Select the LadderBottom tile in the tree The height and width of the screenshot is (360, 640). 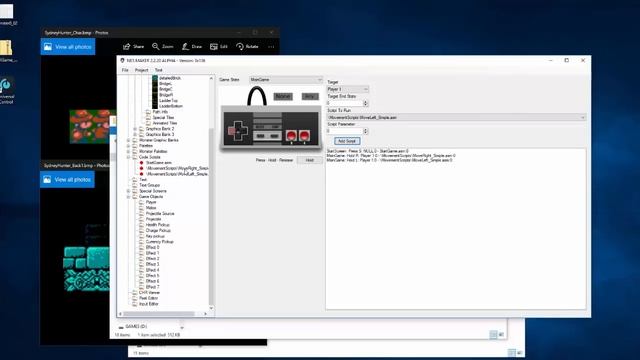(171, 106)
